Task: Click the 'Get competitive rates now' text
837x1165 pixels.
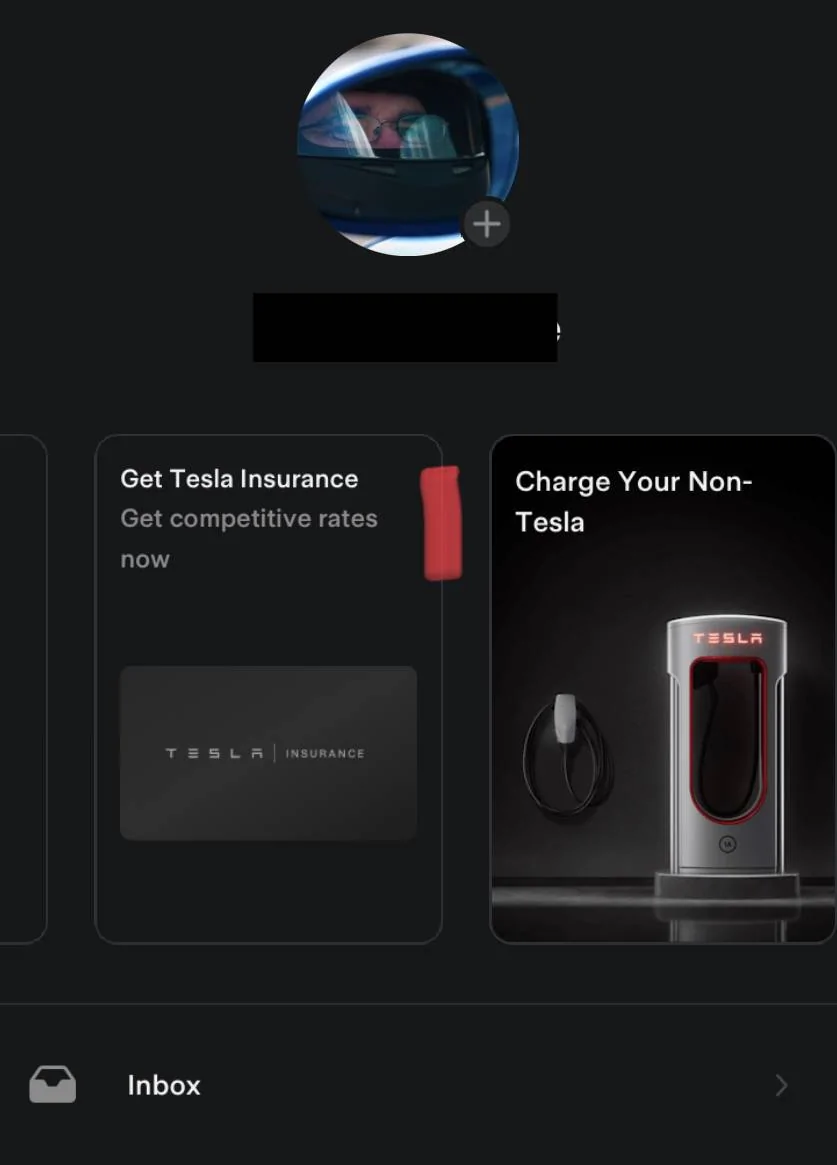Action: (249, 539)
